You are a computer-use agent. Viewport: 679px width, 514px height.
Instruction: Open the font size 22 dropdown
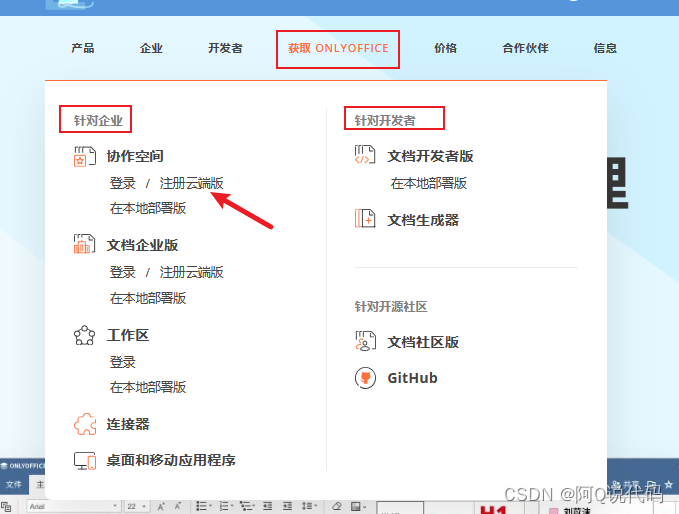pos(136,506)
